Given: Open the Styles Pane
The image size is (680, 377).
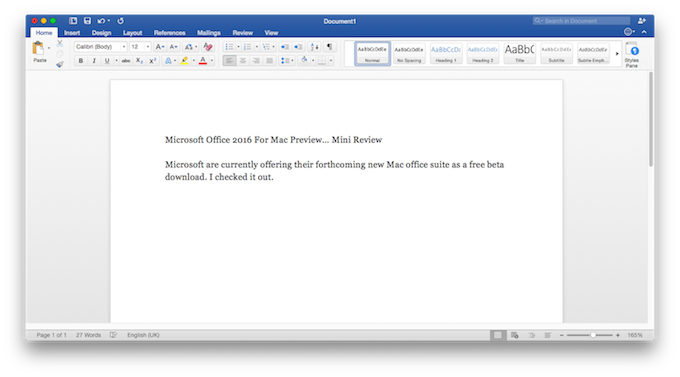Looking at the screenshot, I should tap(631, 55).
